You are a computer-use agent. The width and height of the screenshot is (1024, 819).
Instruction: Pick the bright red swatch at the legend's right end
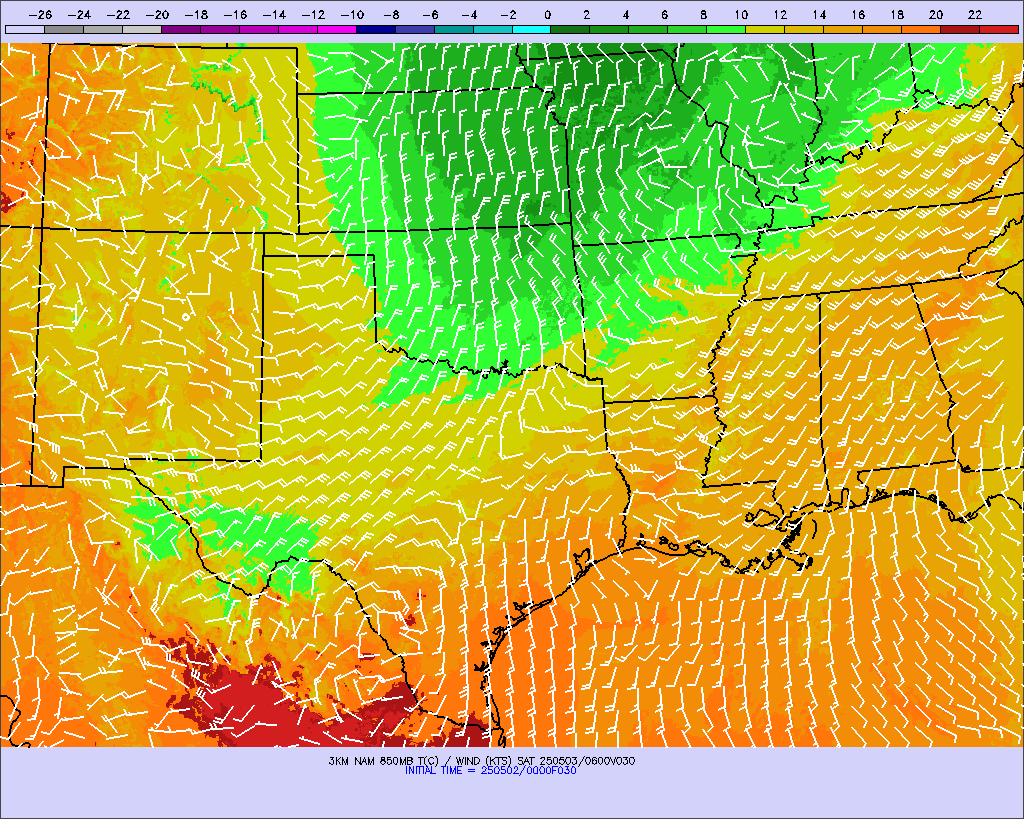(999, 29)
